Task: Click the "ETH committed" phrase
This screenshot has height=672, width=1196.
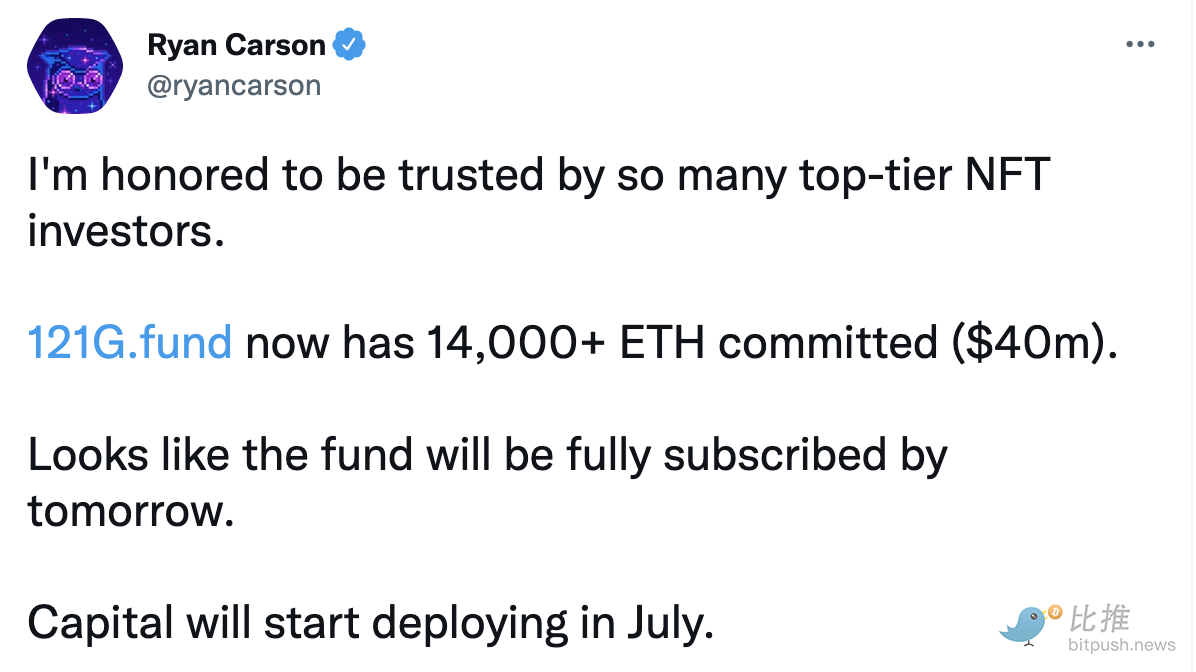Action: coord(778,342)
